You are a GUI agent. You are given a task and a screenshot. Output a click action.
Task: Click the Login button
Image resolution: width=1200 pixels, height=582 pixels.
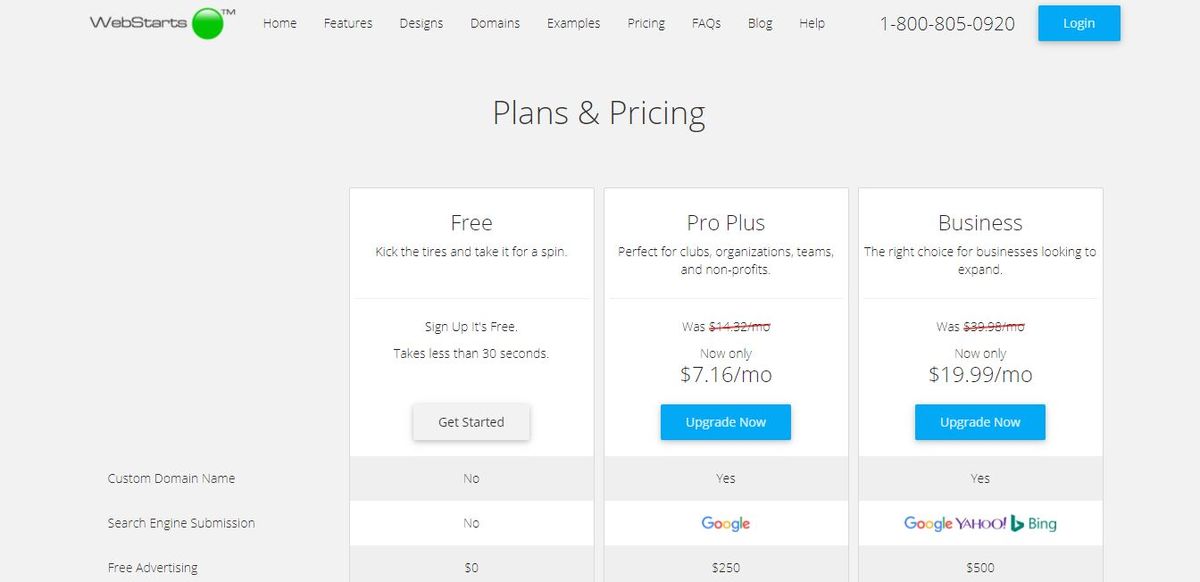(1079, 23)
